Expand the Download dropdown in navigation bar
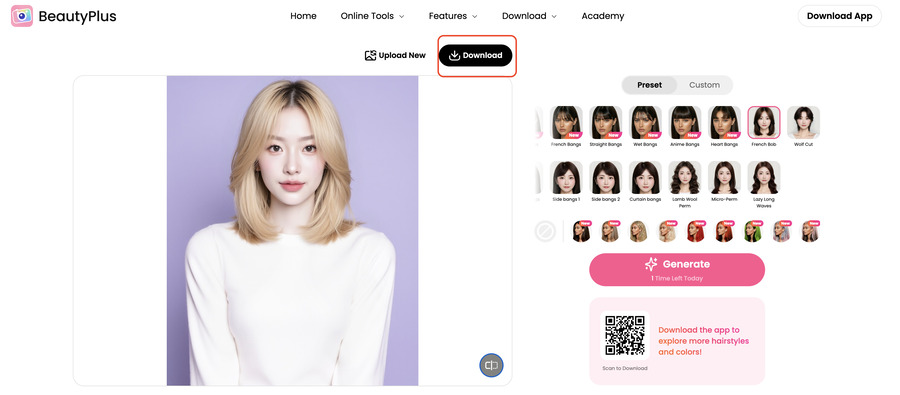Image resolution: width=900 pixels, height=395 pixels. click(x=529, y=16)
